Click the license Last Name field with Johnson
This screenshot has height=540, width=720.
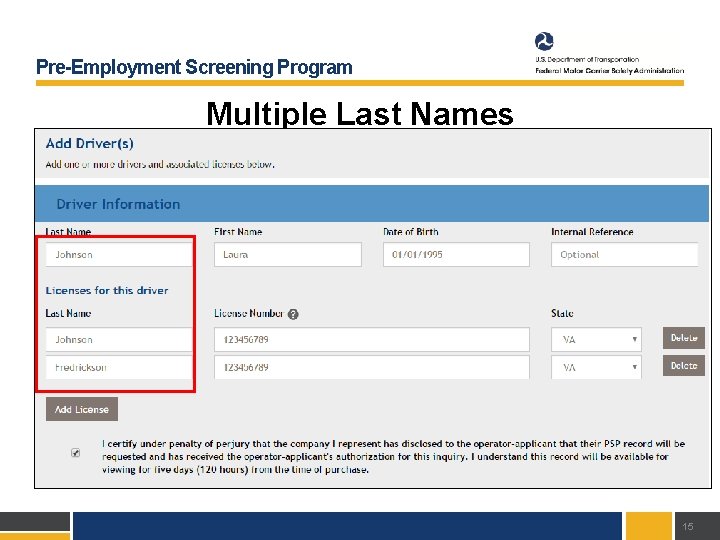119,339
